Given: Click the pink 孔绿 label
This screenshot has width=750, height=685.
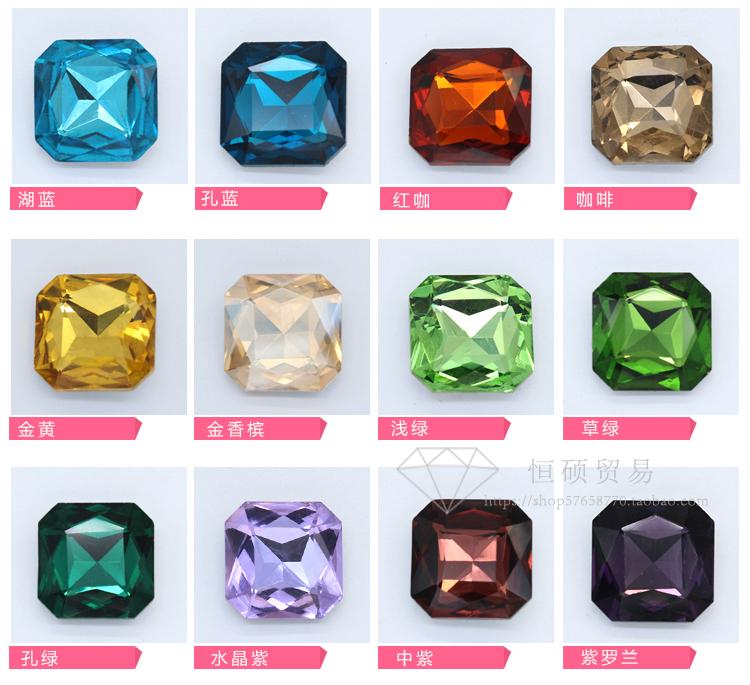Looking at the screenshot, I should (76, 658).
